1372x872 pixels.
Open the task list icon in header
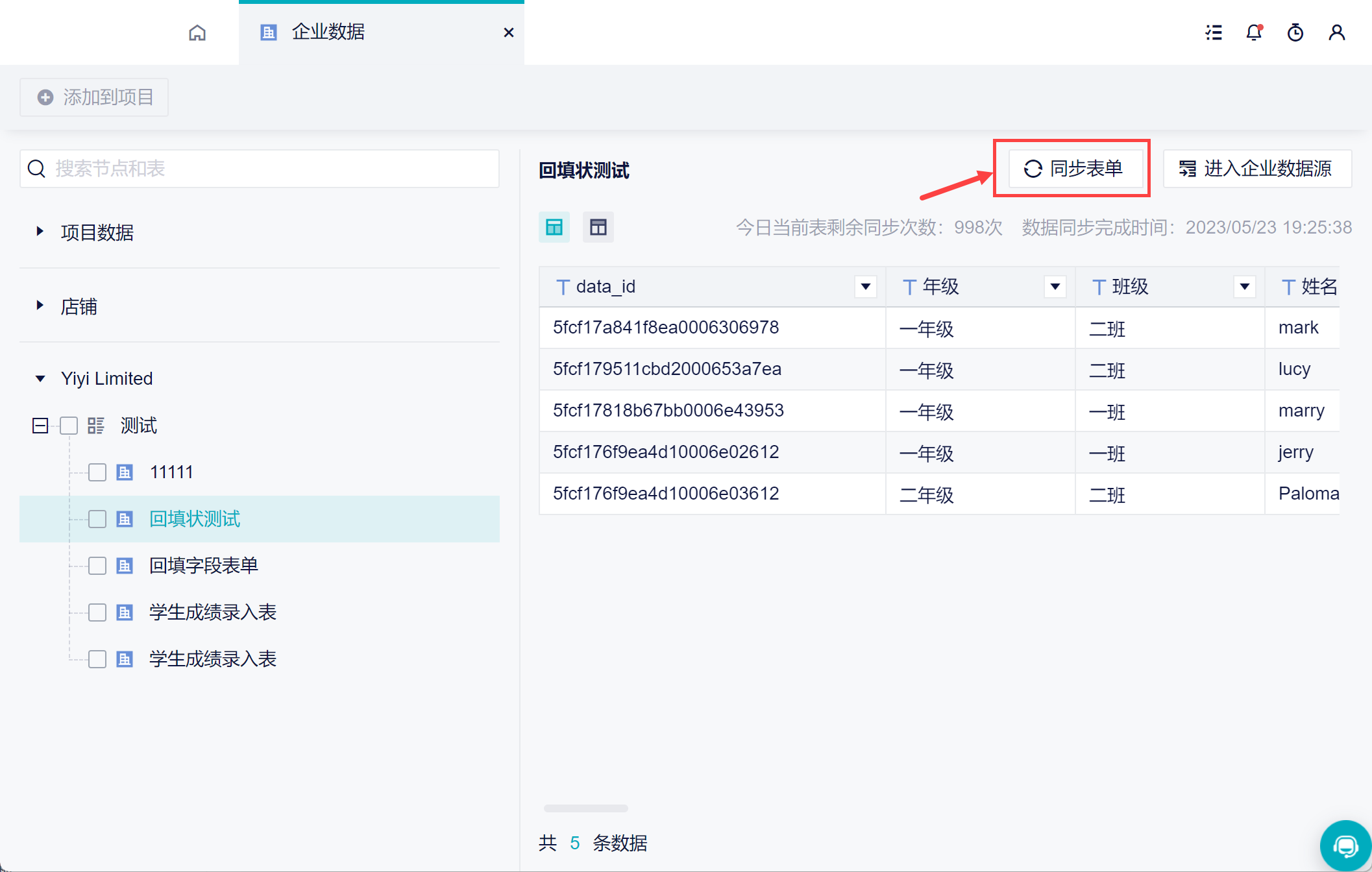pos(1213,32)
